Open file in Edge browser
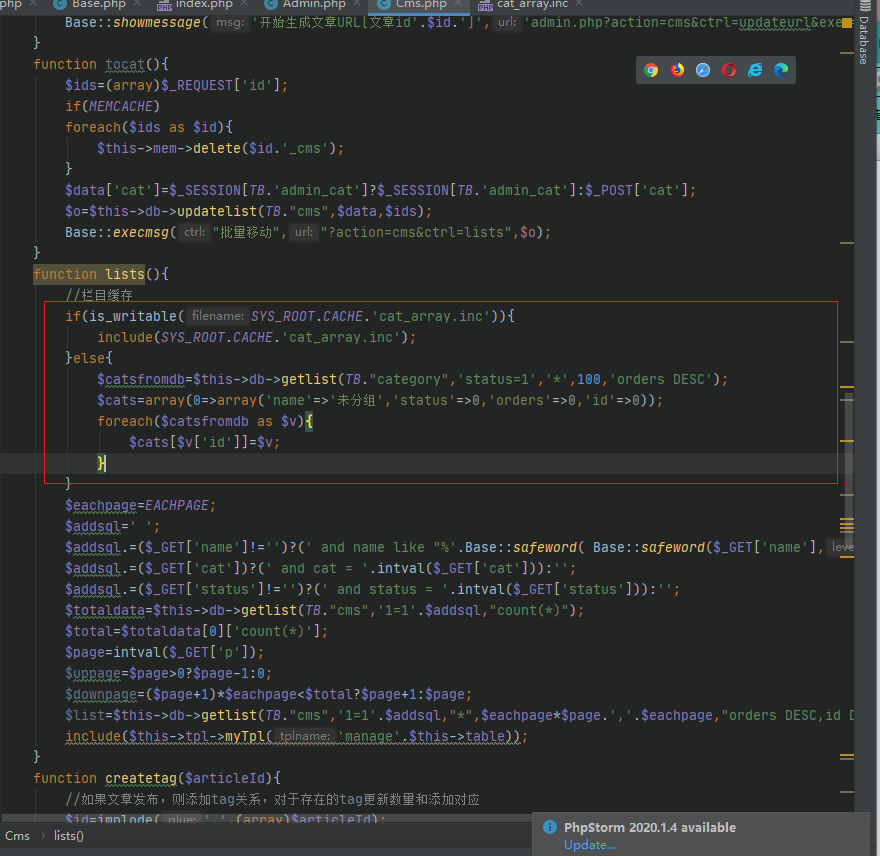Screen dimensions: 880x856 [x=781, y=70]
